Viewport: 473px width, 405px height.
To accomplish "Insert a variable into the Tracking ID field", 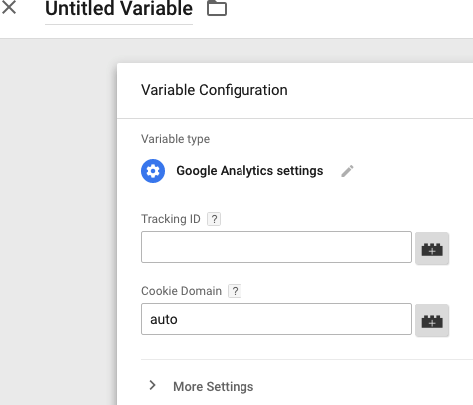I will click(x=432, y=249).
